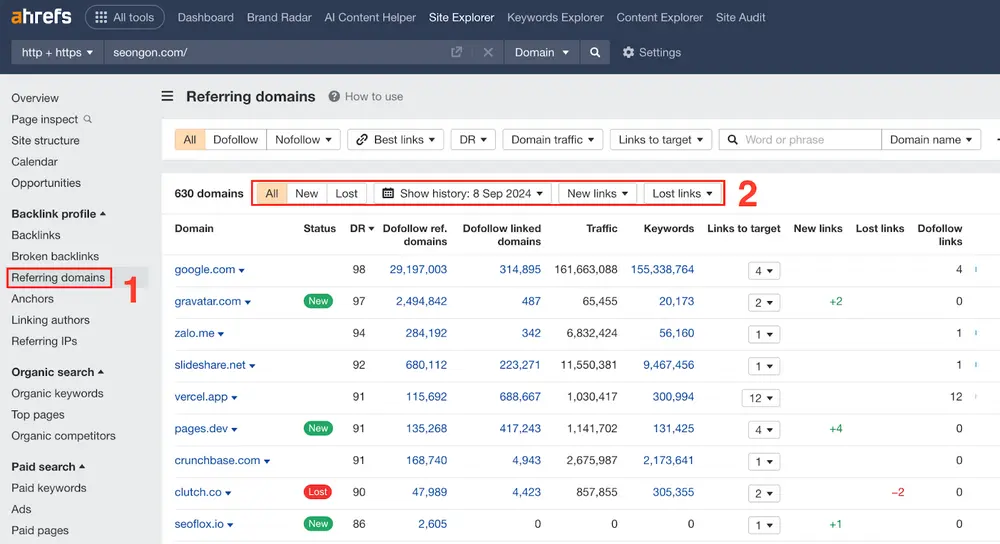This screenshot has width=1000, height=544.
Task: Click the New status badge for pages.dev
Action: pos(318,428)
